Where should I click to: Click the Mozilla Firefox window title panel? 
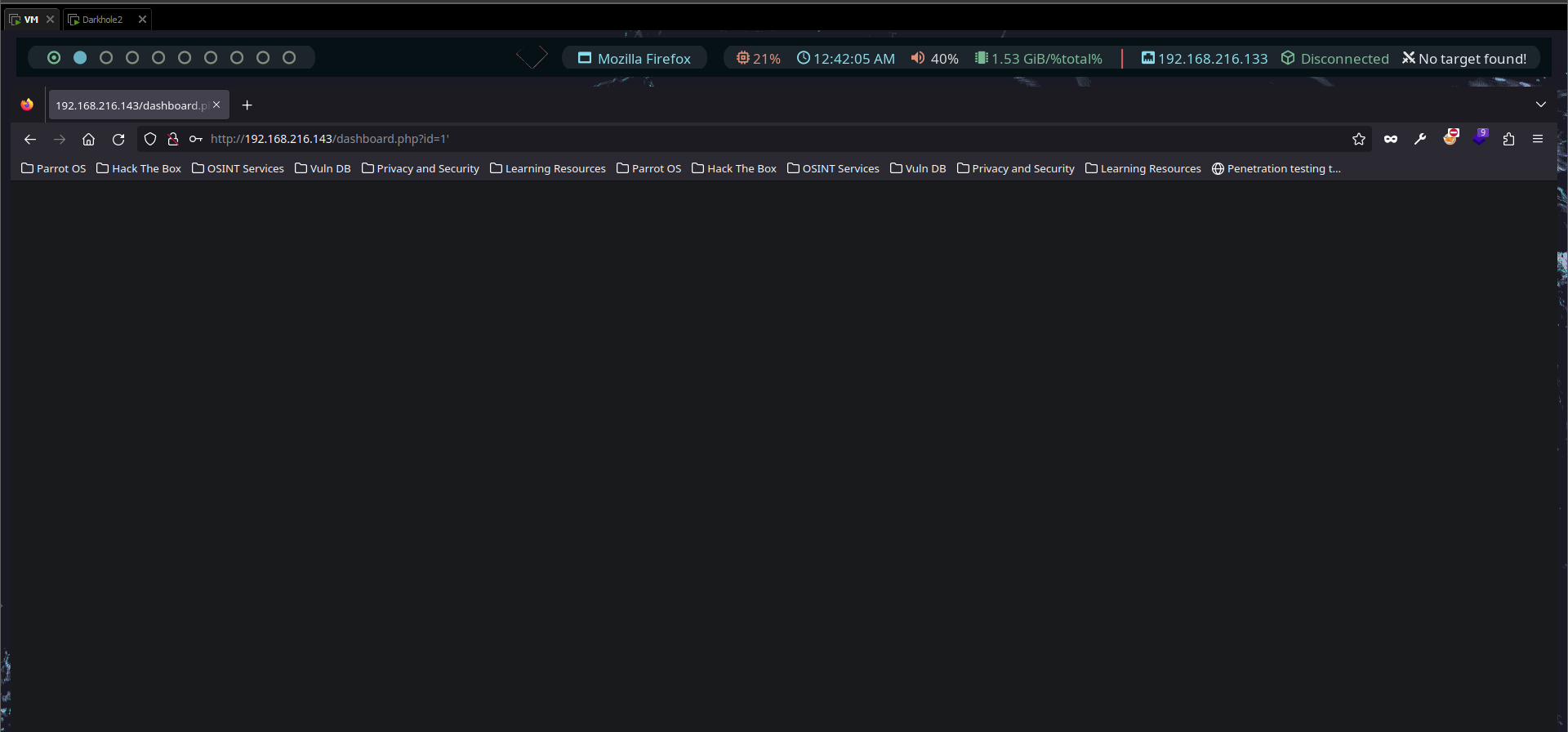[x=635, y=58]
